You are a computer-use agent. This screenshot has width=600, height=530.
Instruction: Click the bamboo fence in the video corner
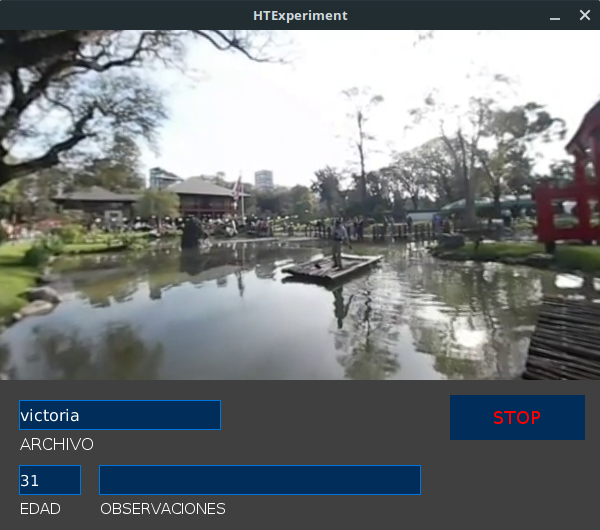coord(565,340)
